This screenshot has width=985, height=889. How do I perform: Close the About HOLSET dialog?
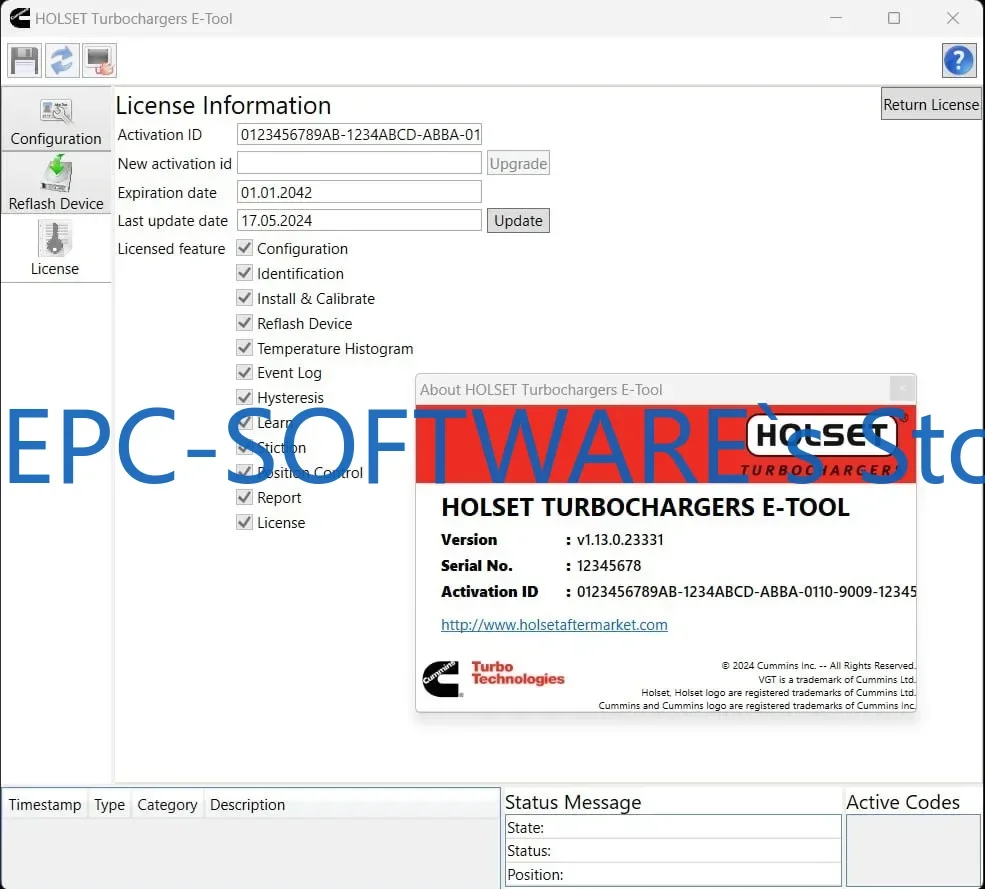(901, 388)
